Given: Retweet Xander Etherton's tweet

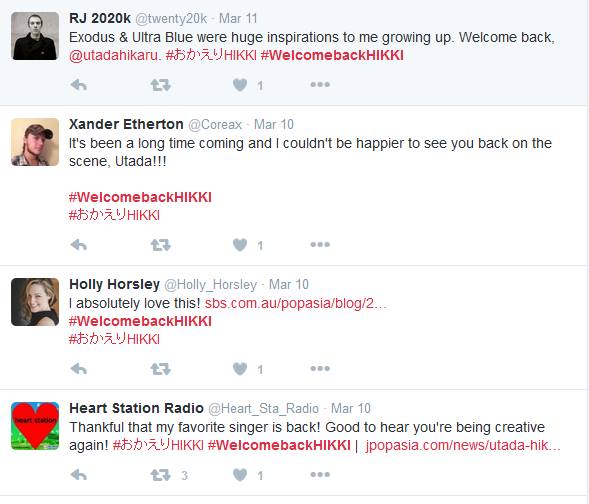Looking at the screenshot, I should tap(160, 245).
